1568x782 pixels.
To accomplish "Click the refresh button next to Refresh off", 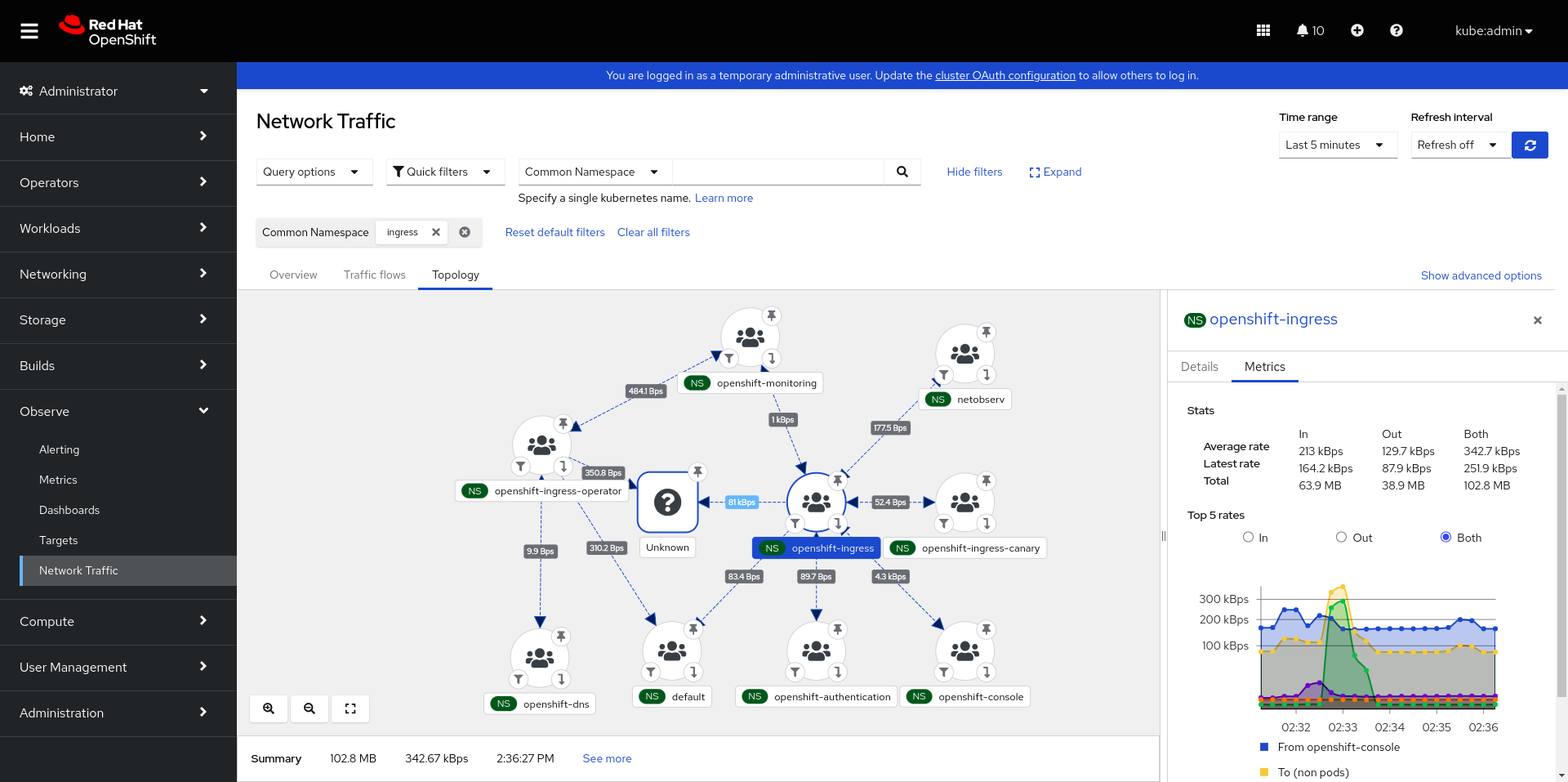I will (1530, 145).
